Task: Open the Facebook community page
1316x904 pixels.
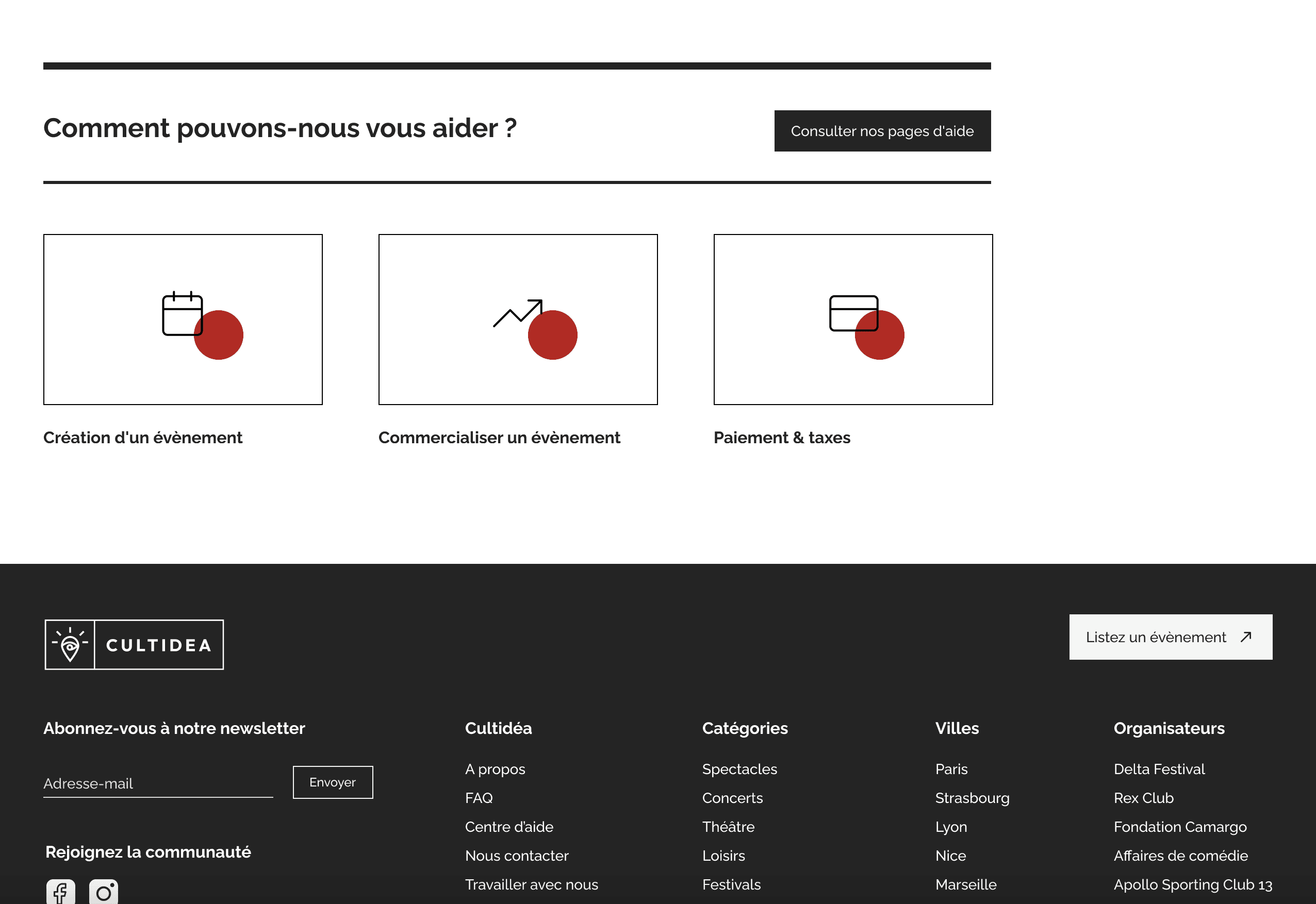Action: click(x=61, y=892)
